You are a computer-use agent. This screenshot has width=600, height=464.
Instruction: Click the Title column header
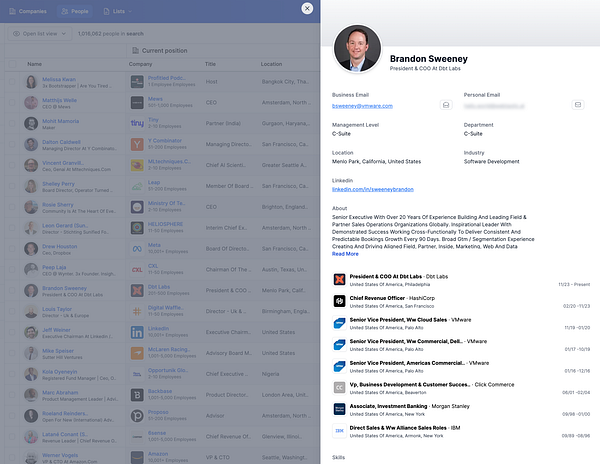click(x=210, y=64)
